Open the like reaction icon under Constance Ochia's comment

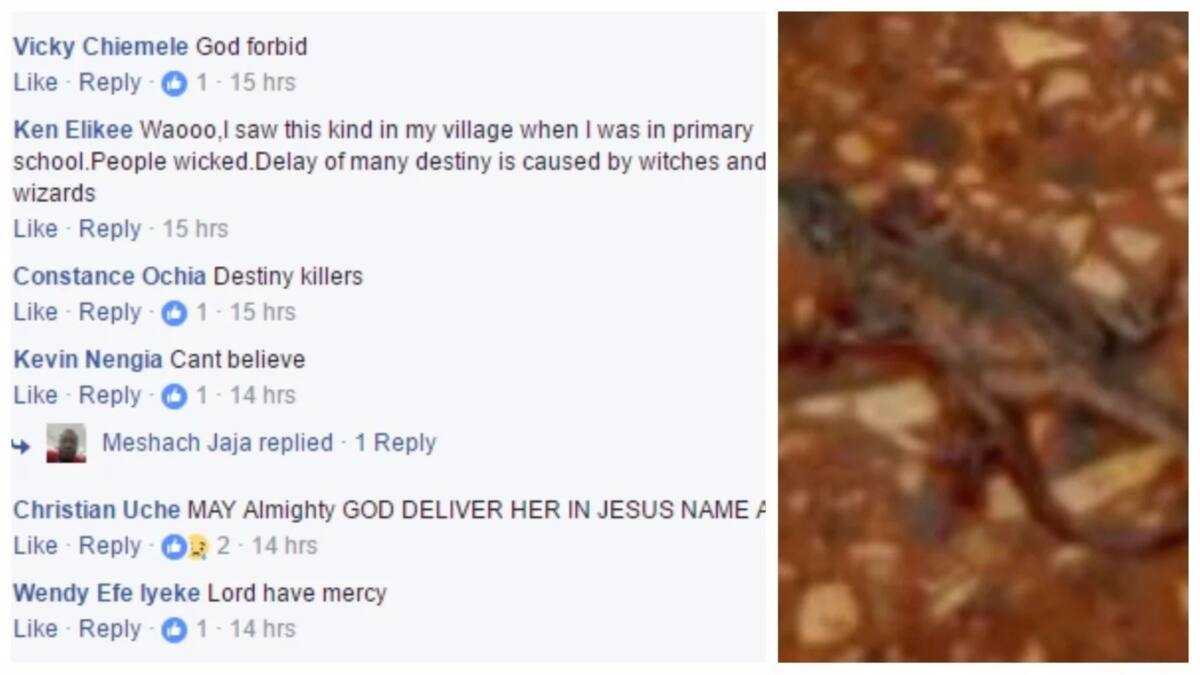click(x=174, y=313)
